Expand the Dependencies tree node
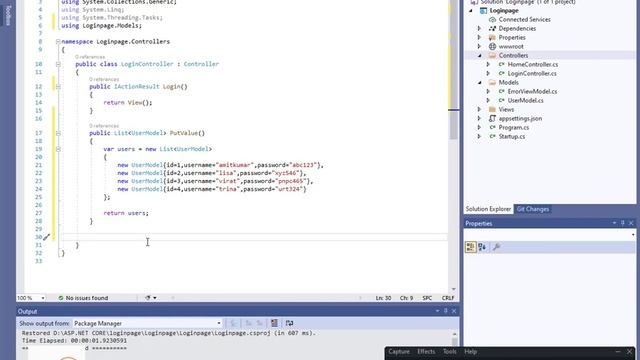The width and height of the screenshot is (640, 360). pos(480,29)
